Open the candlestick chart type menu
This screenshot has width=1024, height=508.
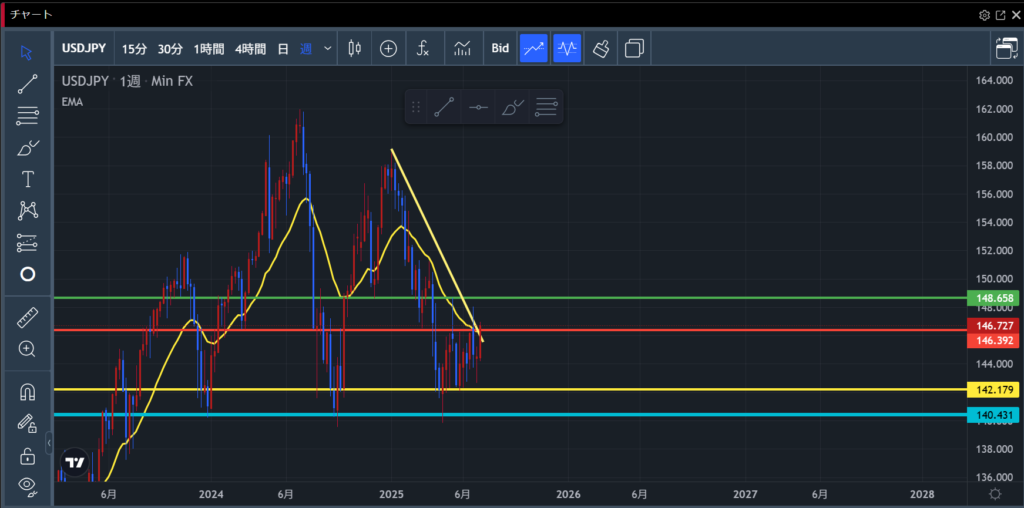(x=355, y=48)
